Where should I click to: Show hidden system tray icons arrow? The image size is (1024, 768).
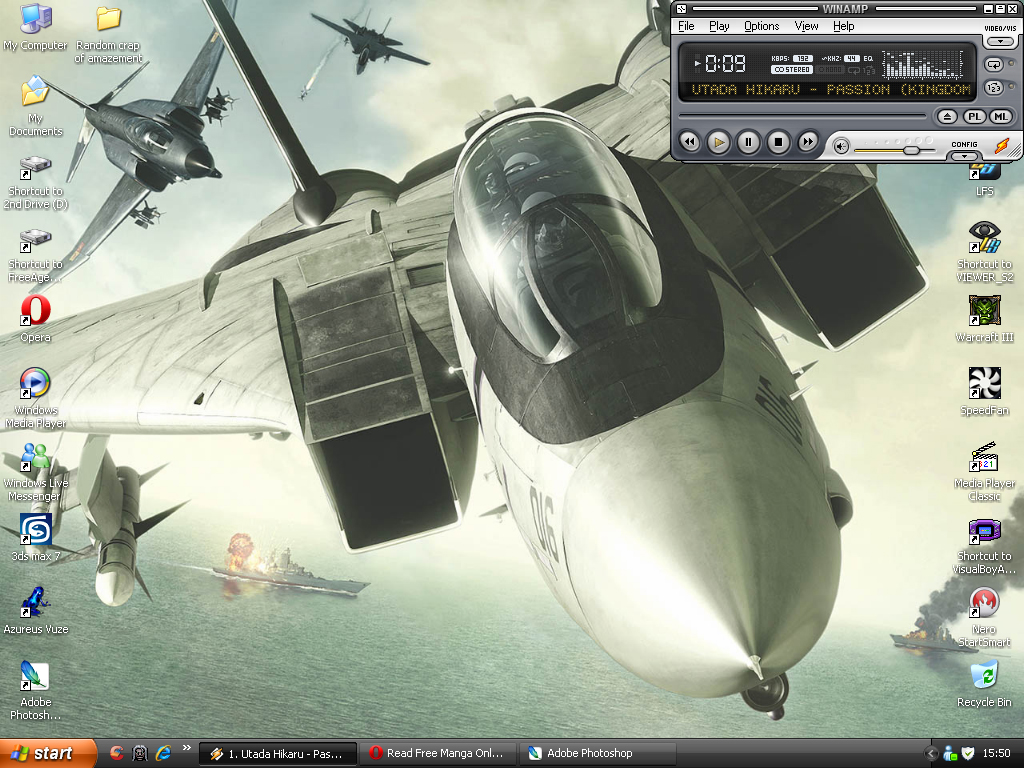tap(931, 754)
